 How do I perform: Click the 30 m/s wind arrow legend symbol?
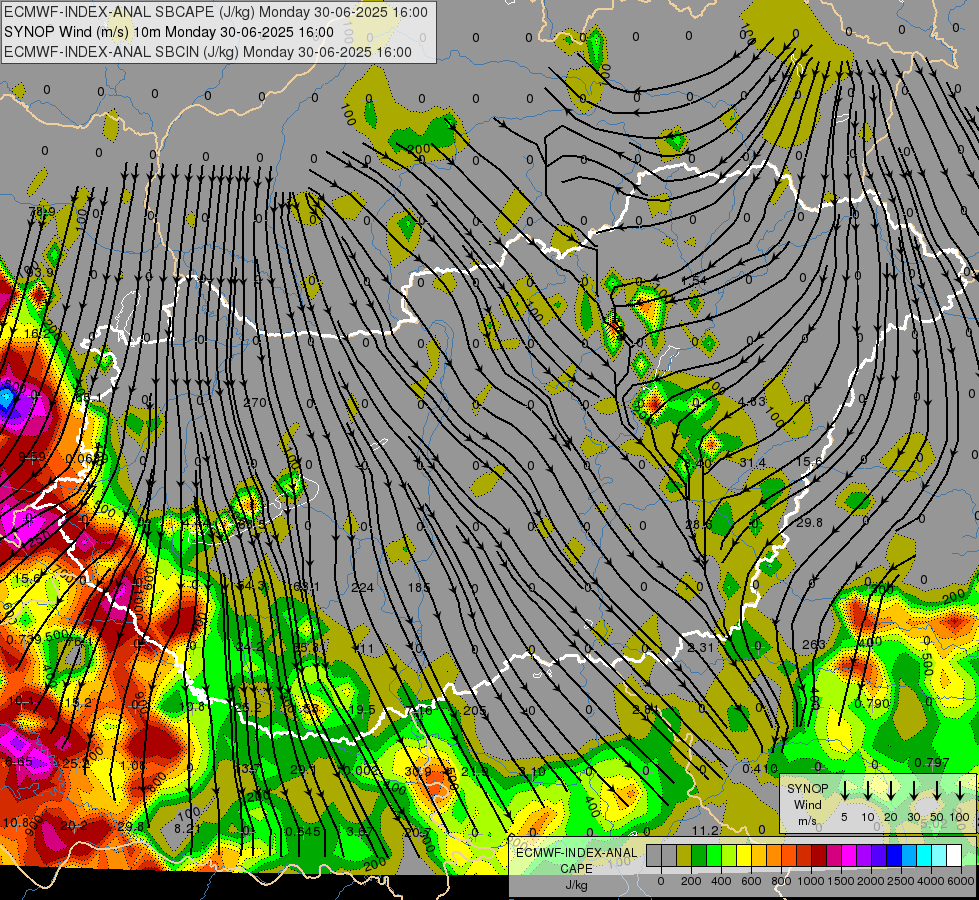[x=913, y=790]
